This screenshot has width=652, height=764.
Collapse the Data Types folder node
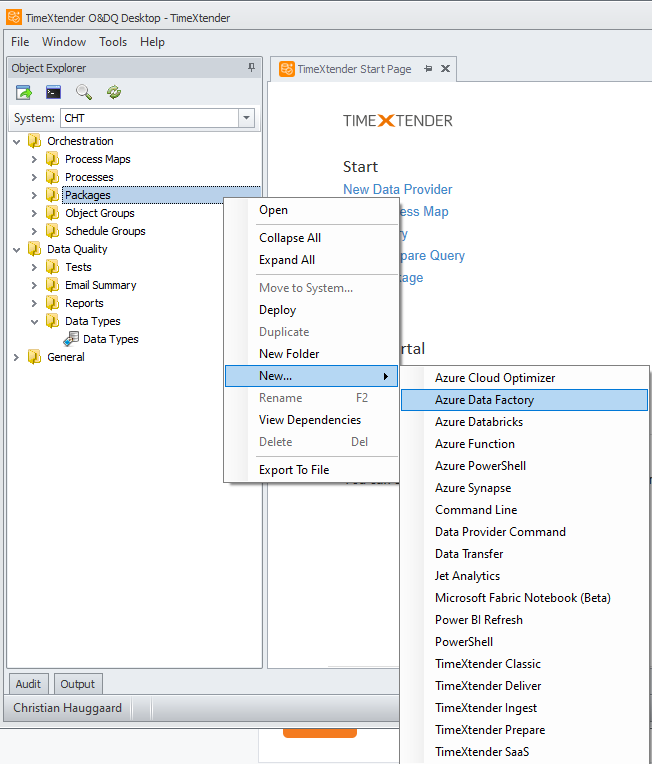point(34,322)
